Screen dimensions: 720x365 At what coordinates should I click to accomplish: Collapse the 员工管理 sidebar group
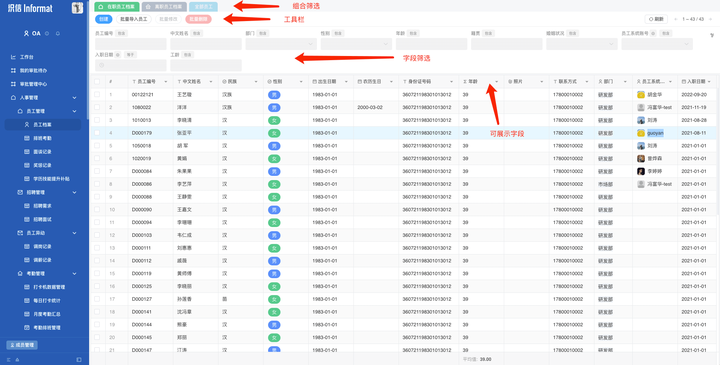(x=74, y=111)
